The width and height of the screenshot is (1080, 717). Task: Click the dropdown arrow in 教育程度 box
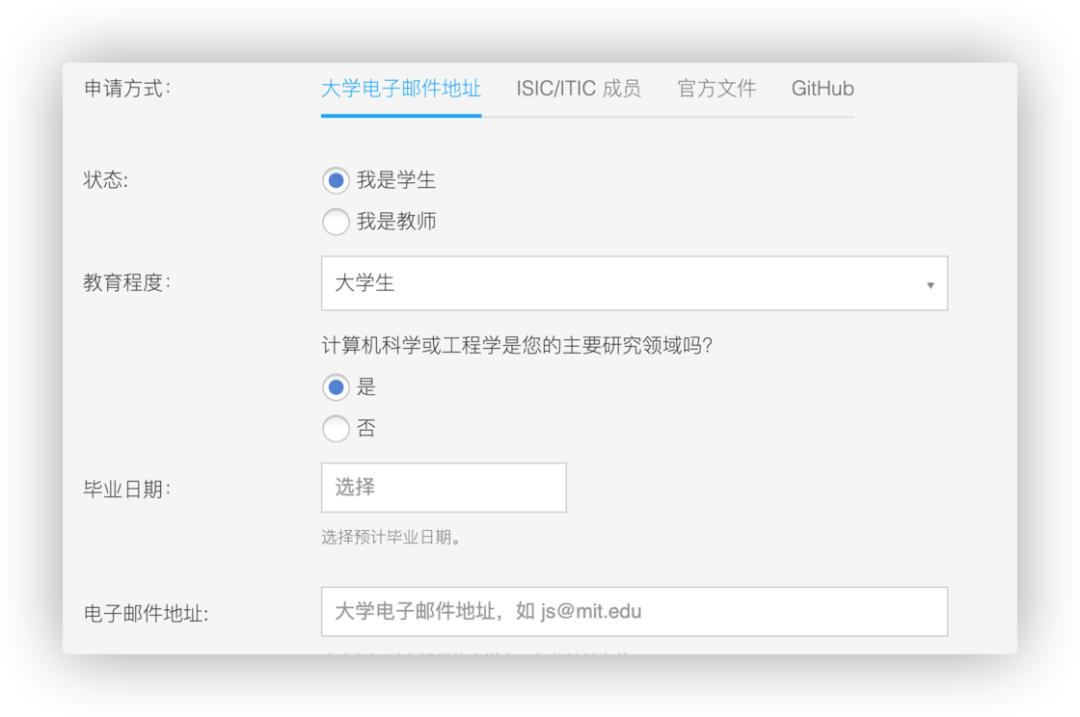(931, 285)
